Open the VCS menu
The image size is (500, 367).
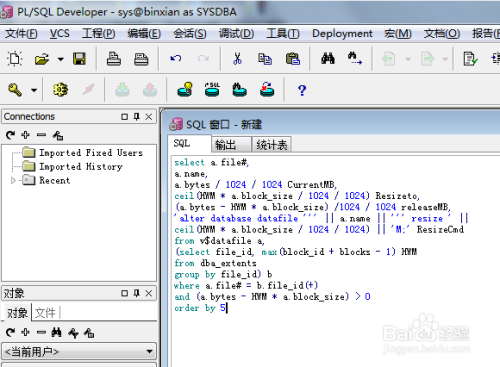coord(60,34)
